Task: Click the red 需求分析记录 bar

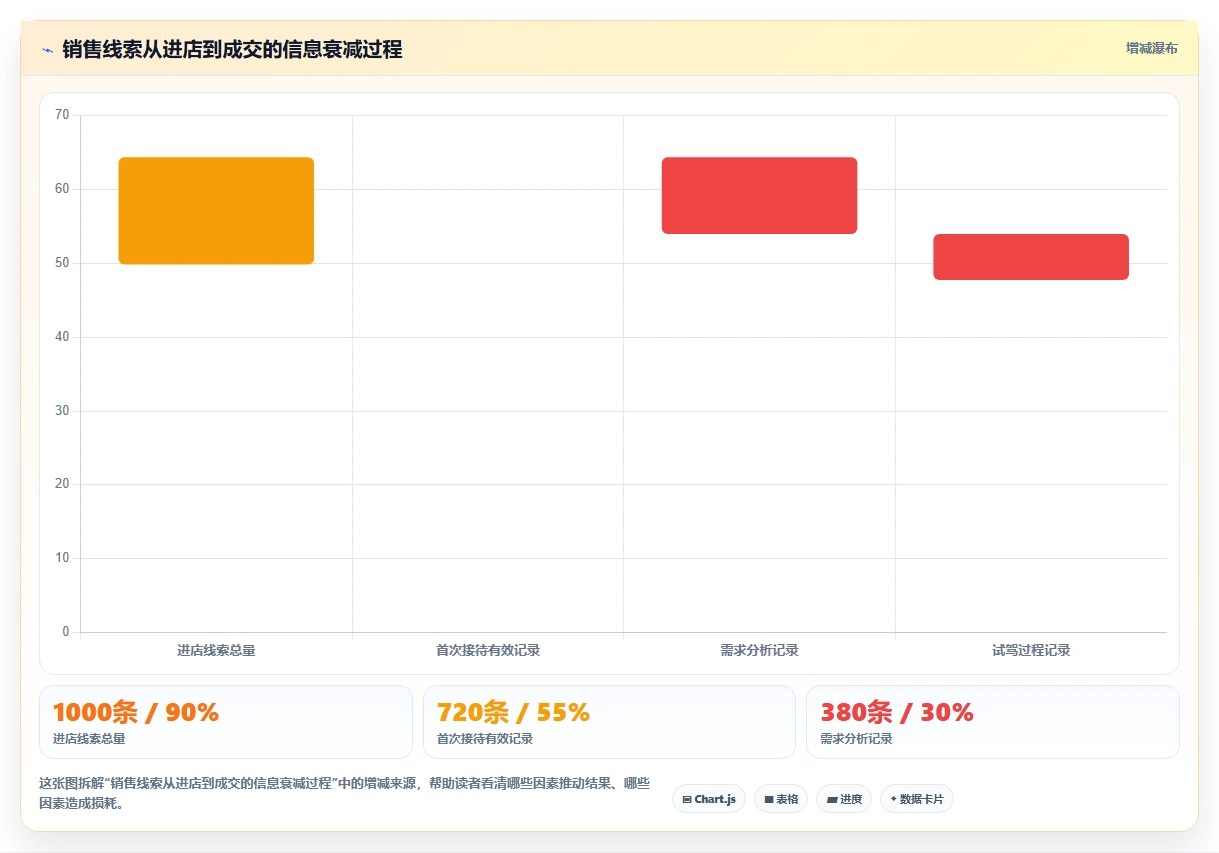Action: pyautogui.click(x=759, y=196)
